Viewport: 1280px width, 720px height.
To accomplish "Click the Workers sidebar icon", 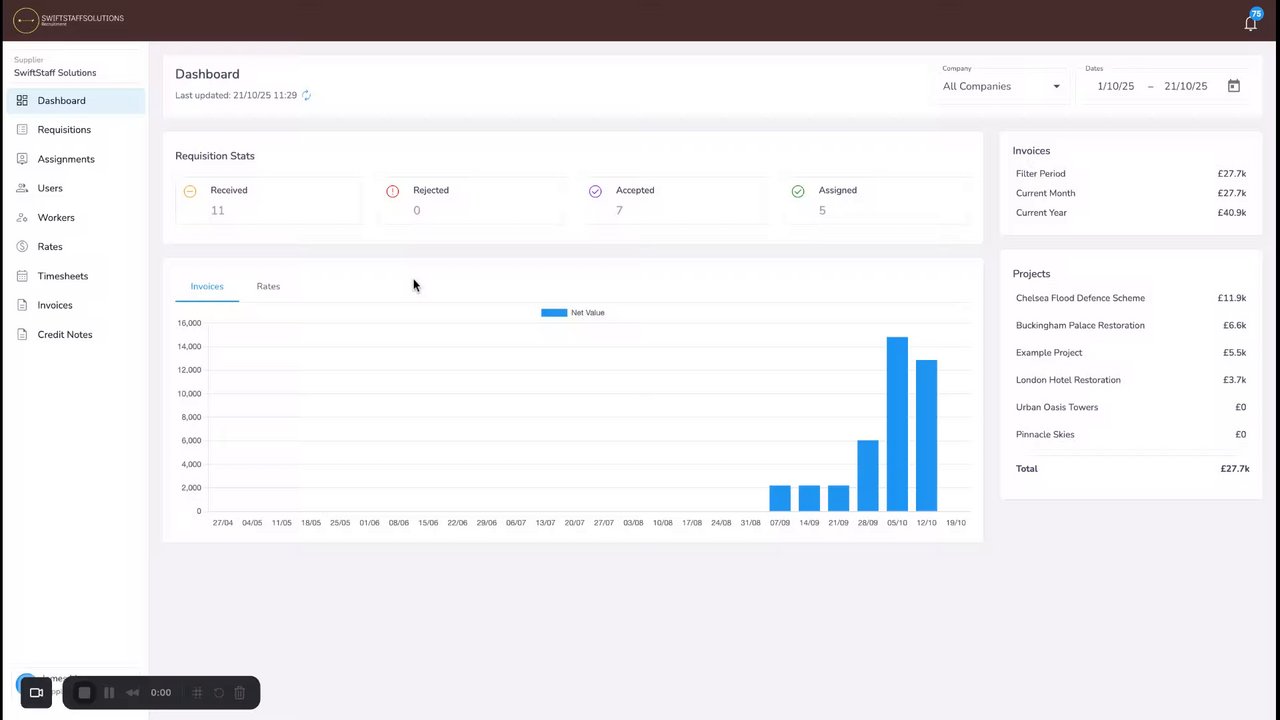I will pyautogui.click(x=22, y=217).
